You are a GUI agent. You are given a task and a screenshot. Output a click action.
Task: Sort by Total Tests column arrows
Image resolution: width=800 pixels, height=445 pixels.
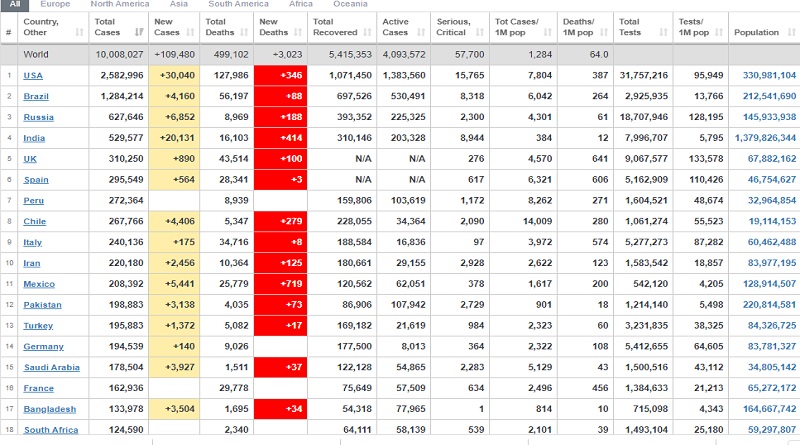(x=663, y=32)
